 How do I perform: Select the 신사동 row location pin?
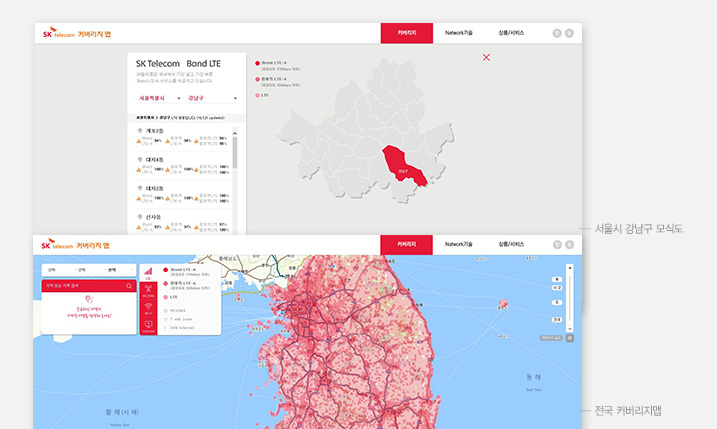click(140, 217)
